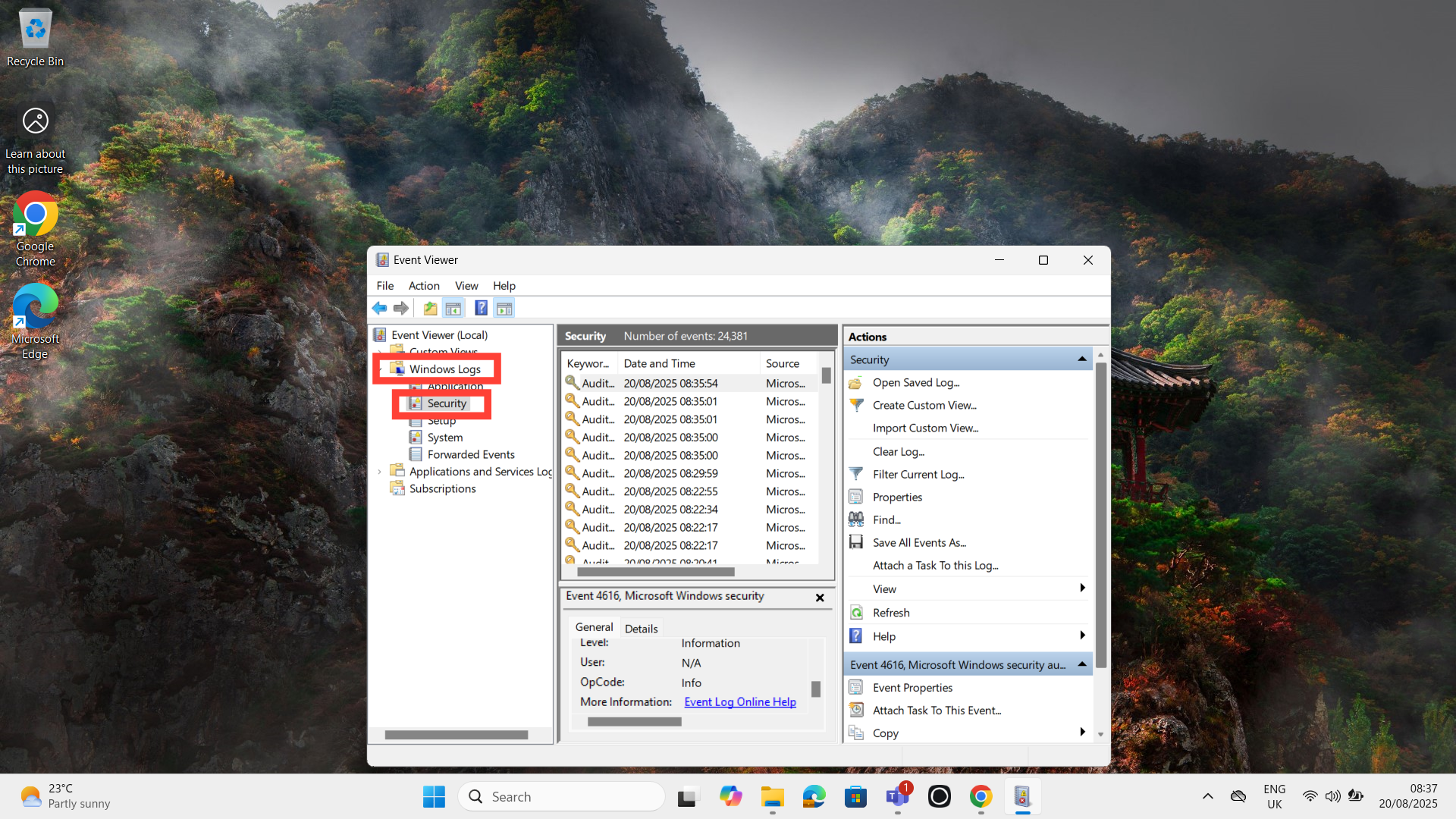Image resolution: width=1456 pixels, height=819 pixels.
Task: Click Save All Events As action
Action: pyautogui.click(x=919, y=543)
